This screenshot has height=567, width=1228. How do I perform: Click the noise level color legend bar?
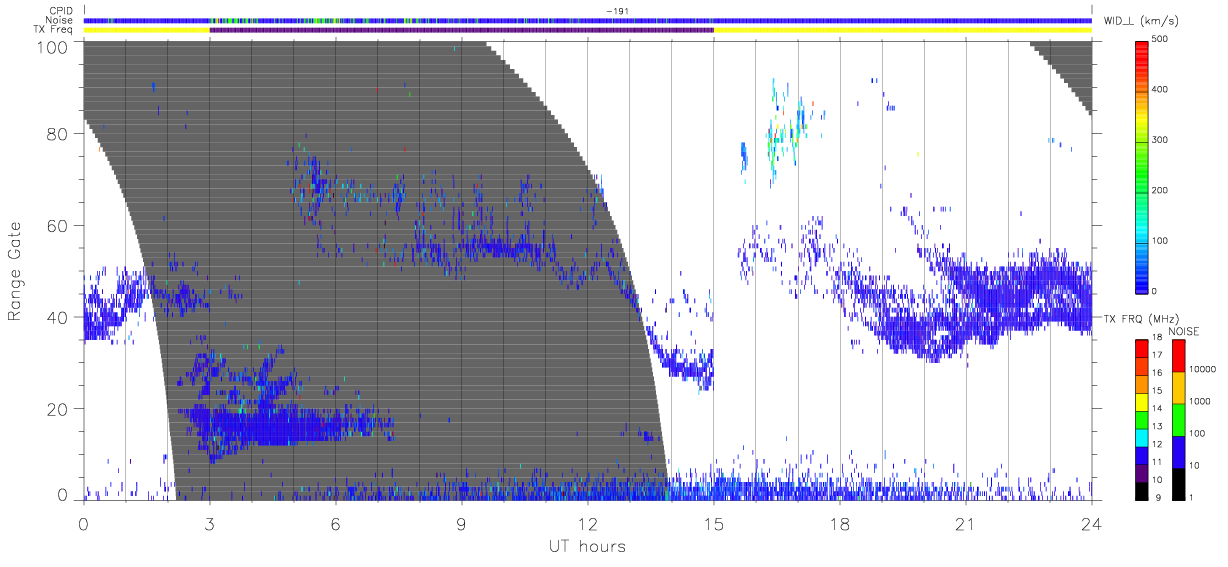tap(1178, 419)
